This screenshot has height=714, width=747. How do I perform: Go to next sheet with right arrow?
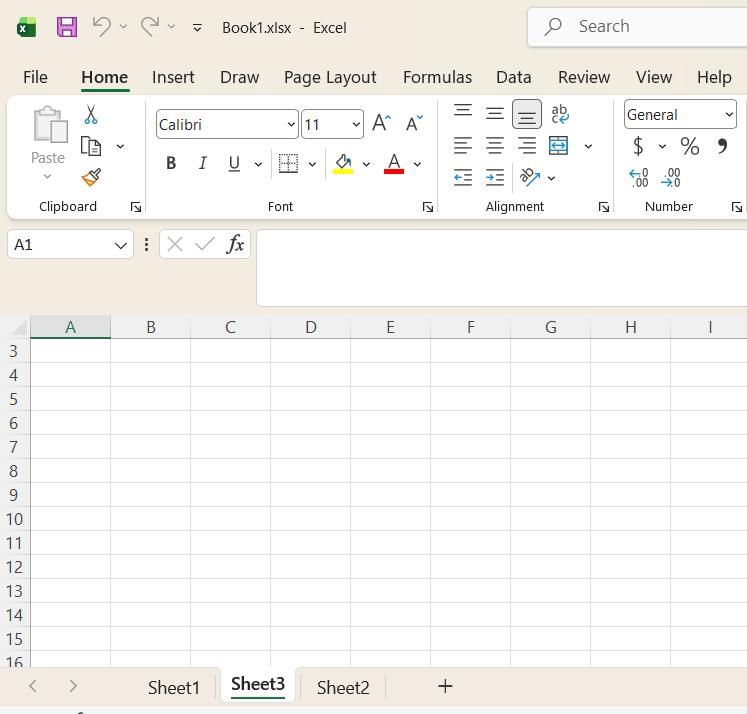(x=73, y=686)
